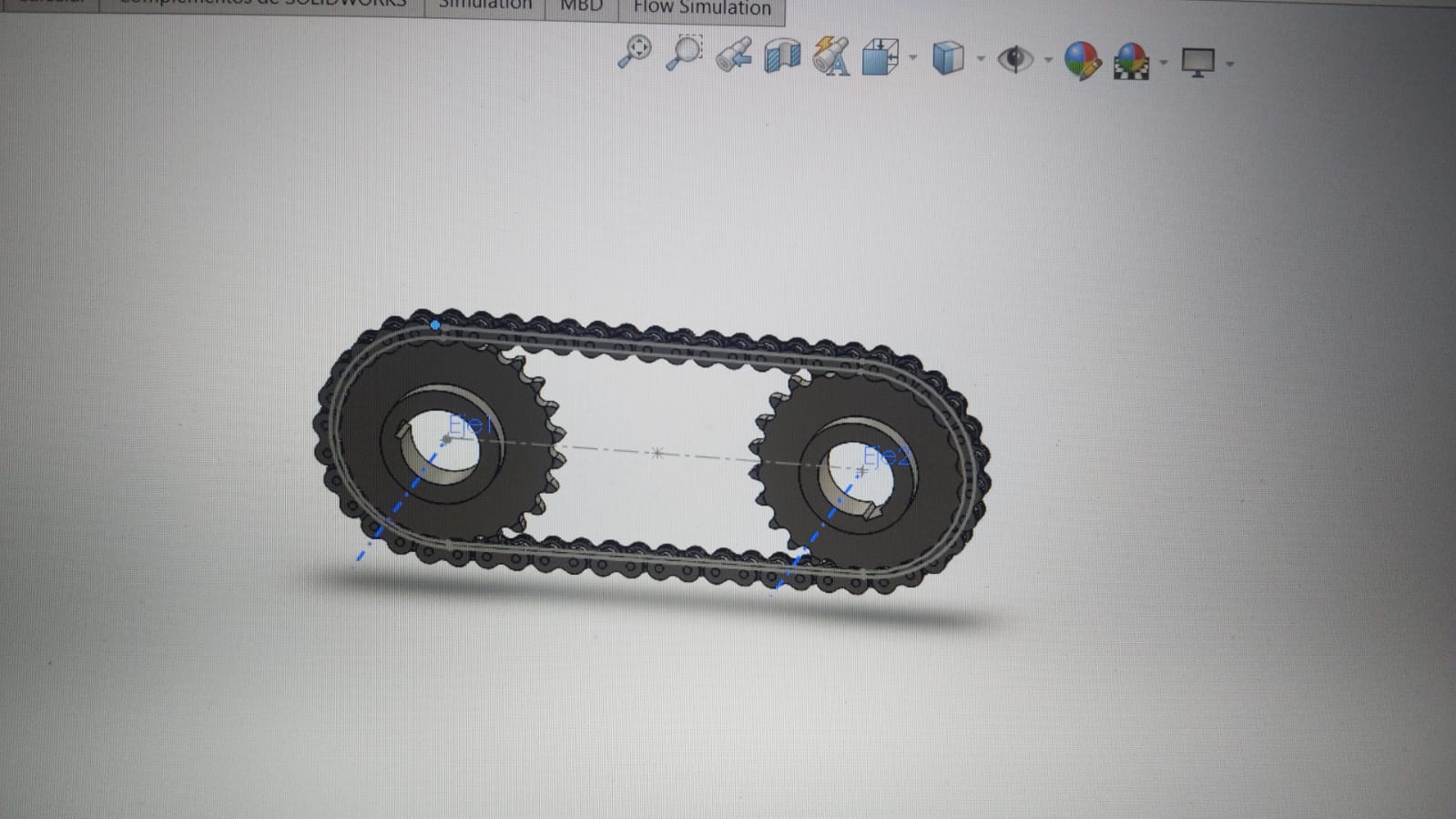1456x819 pixels.
Task: Select the Eje1 axis label
Action: click(x=472, y=425)
